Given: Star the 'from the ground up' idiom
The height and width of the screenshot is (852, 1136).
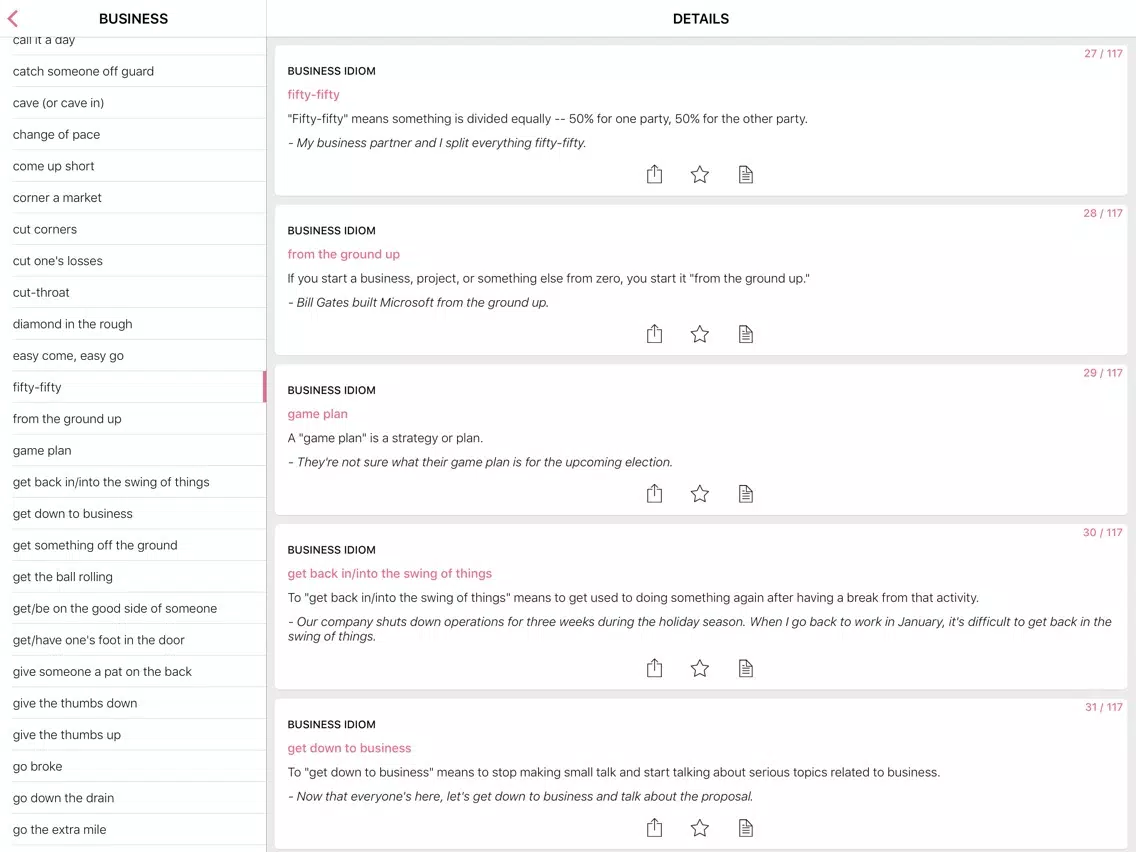Looking at the screenshot, I should 700,334.
